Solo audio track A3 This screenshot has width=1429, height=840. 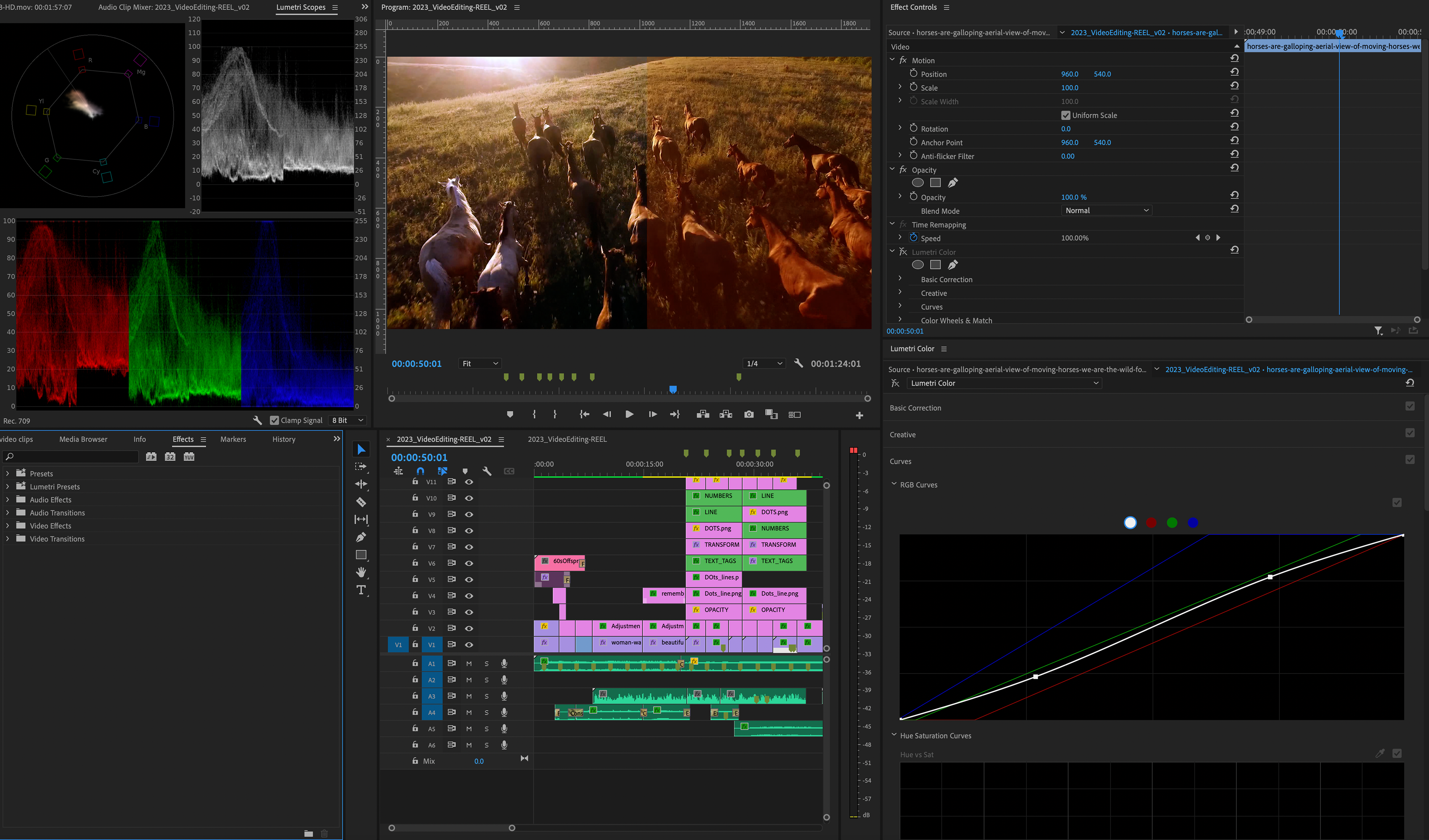(486, 696)
